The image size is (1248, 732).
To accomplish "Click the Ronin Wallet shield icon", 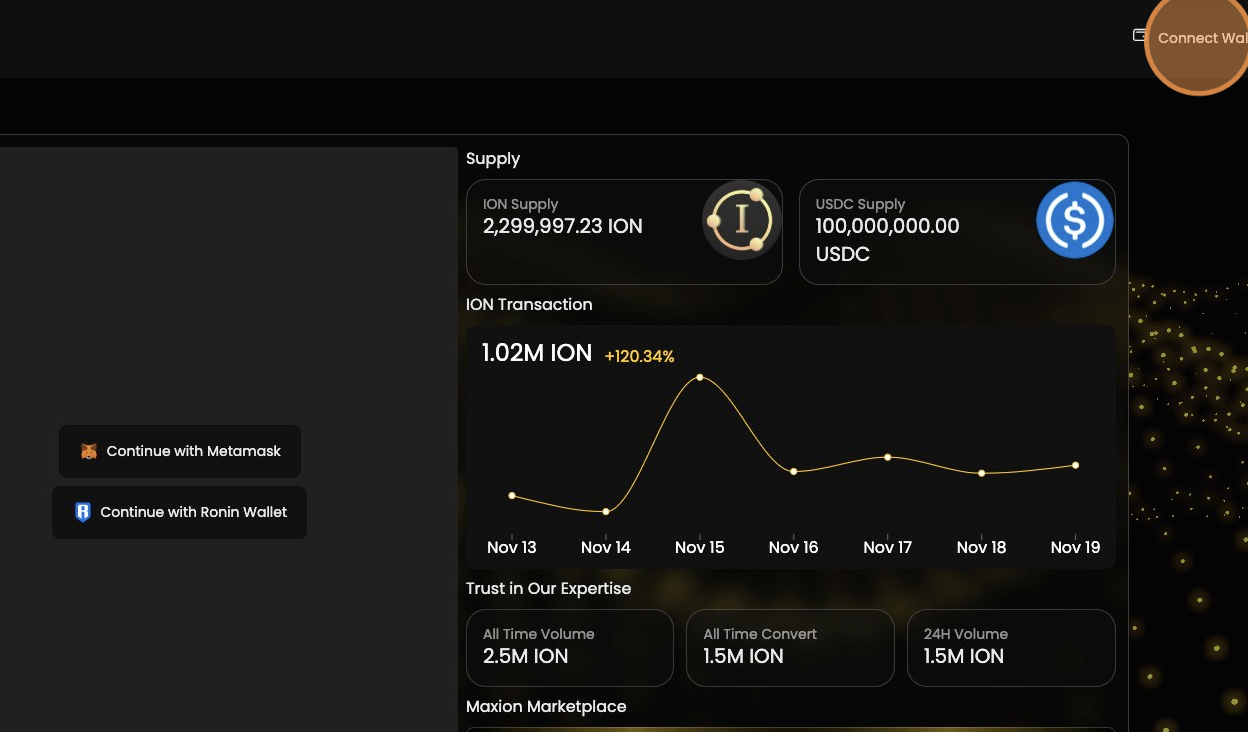I will 83,513.
